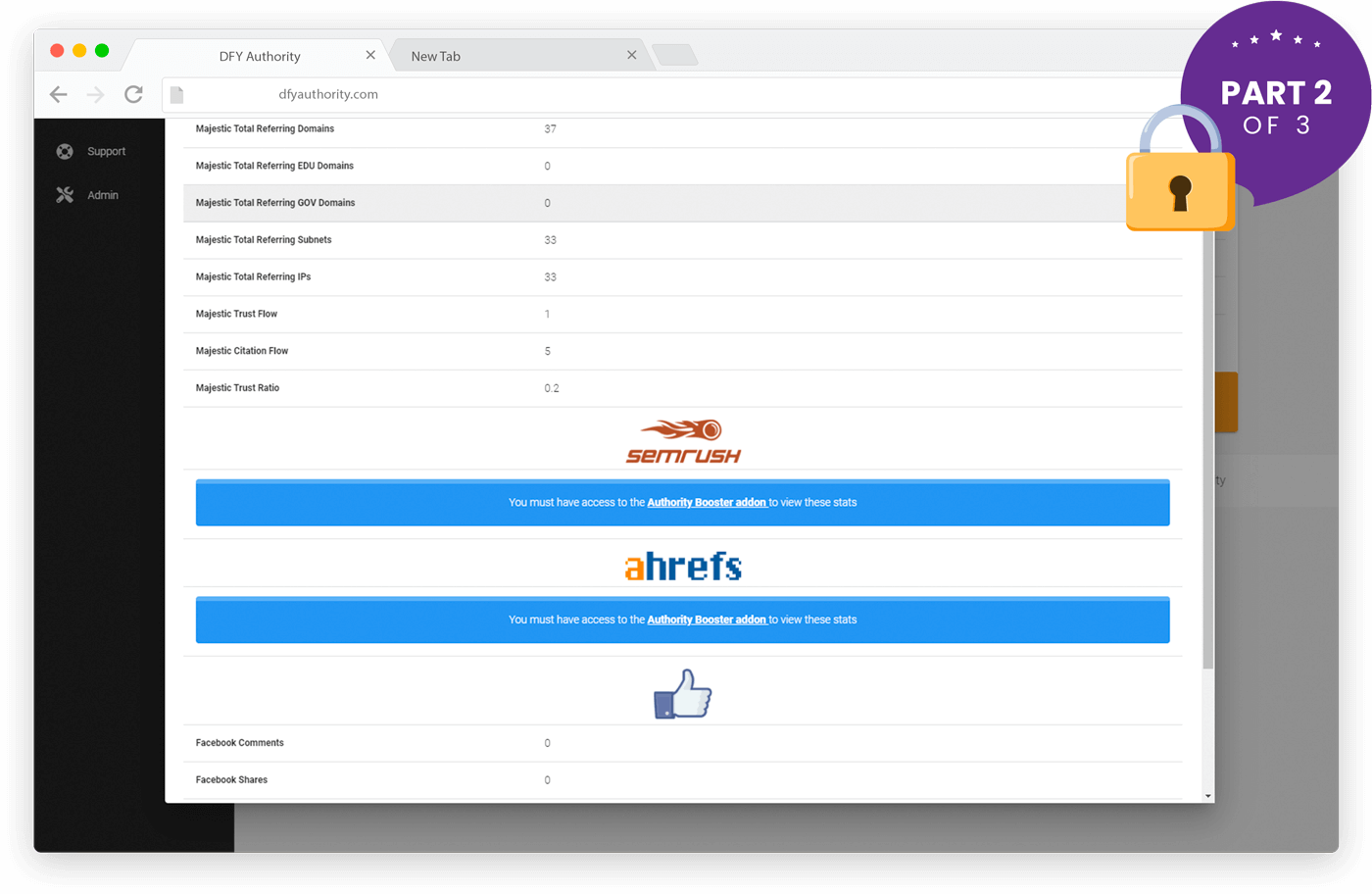Click the browser back arrow

click(x=59, y=94)
